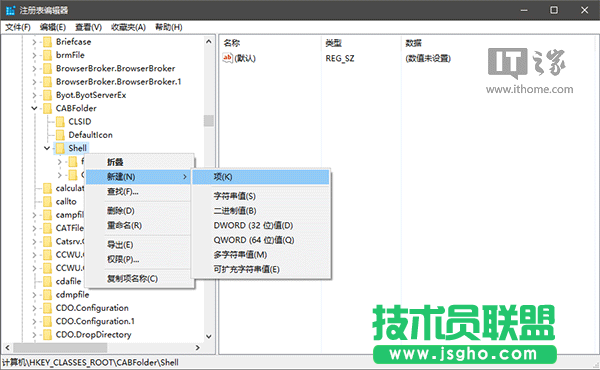Click 删除(D) in the context menu

tap(139, 211)
